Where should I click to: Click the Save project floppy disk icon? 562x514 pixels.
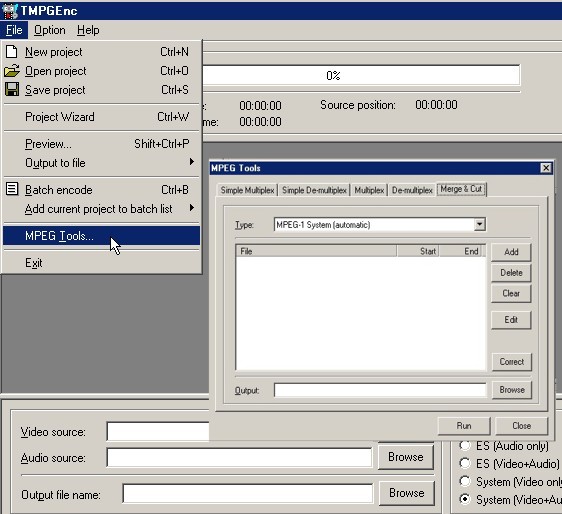coord(12,90)
